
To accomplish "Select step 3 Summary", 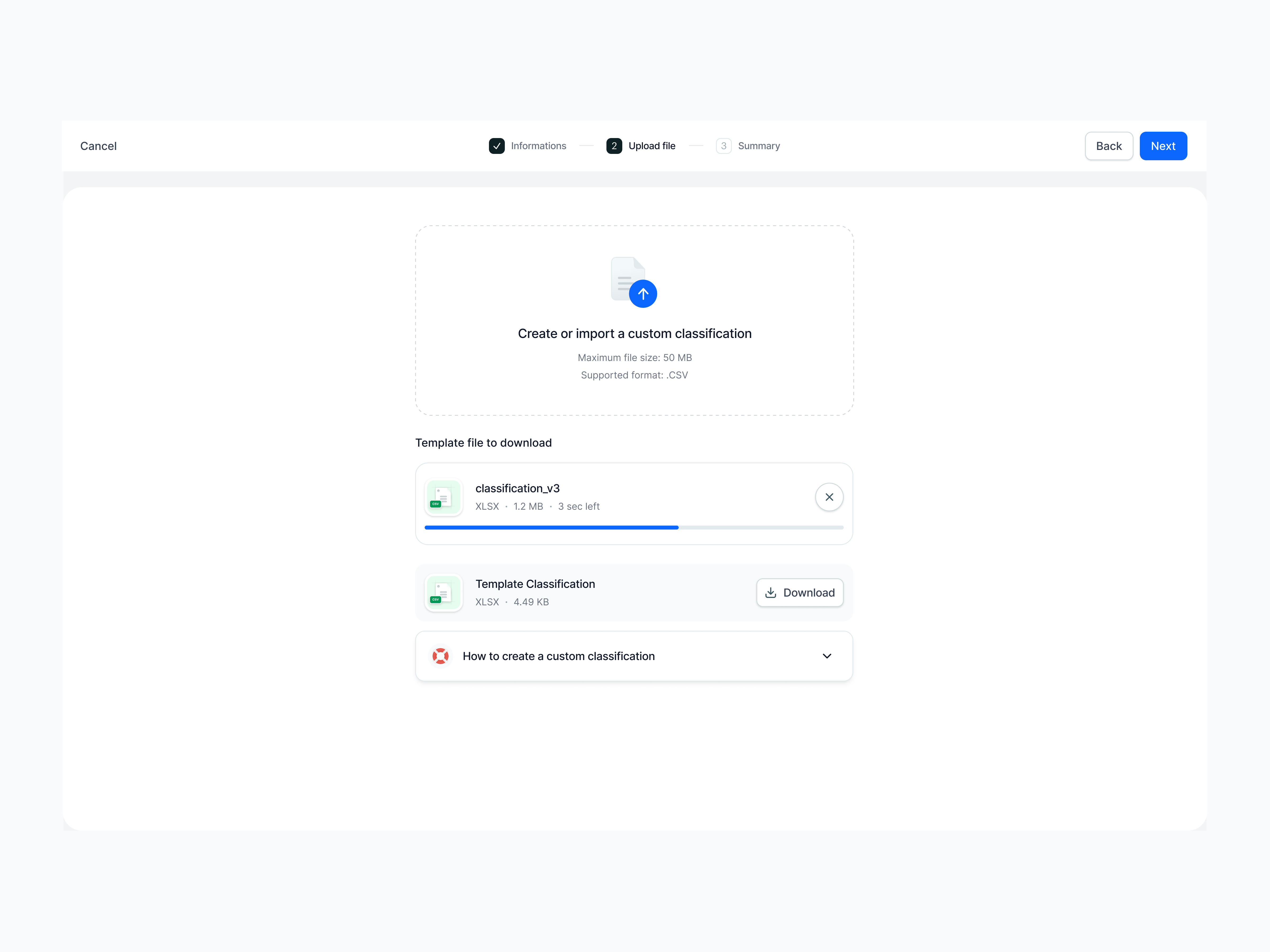I will click(x=723, y=146).
